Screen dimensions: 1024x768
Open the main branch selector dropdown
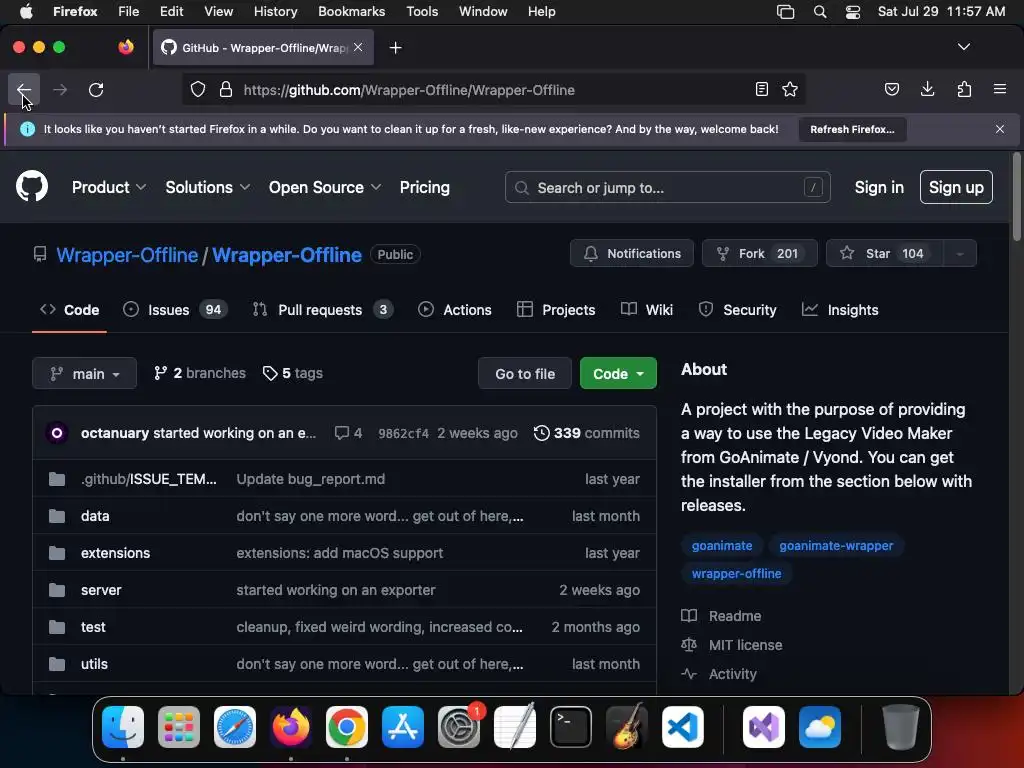pos(84,374)
